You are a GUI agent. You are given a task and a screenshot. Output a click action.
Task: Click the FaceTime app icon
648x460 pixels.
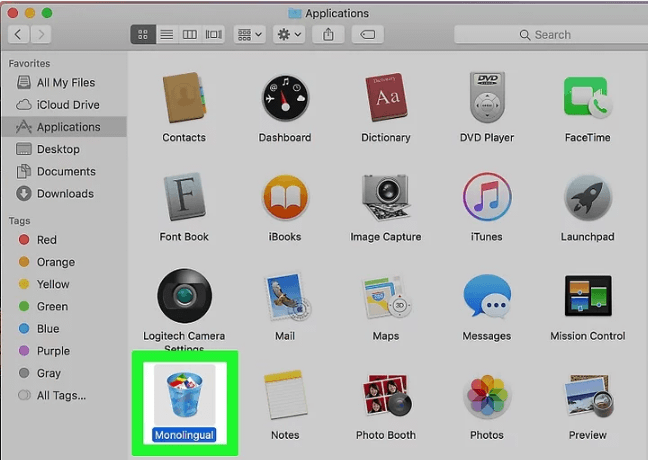tap(588, 98)
